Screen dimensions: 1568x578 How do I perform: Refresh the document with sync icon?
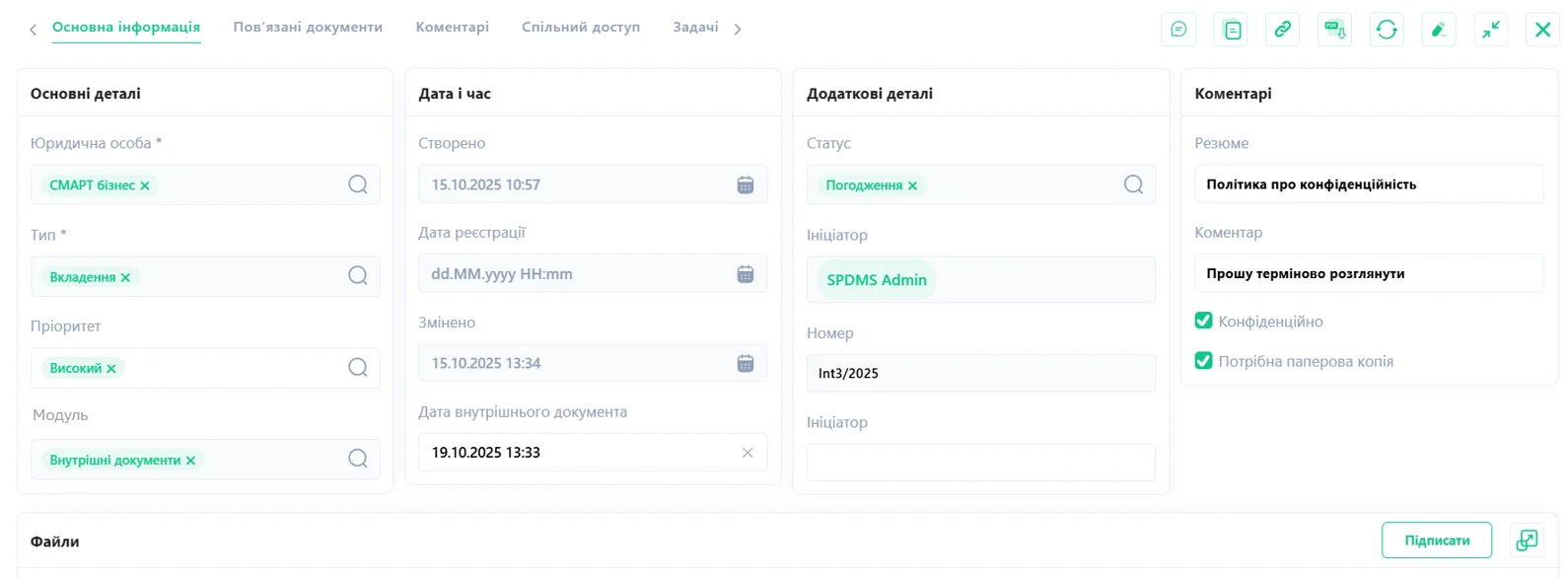click(1387, 30)
